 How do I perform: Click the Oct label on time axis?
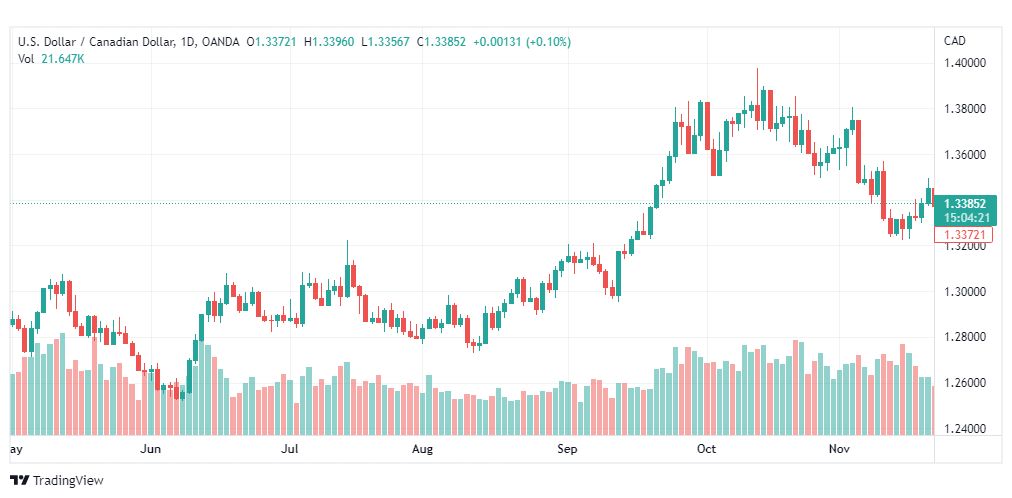[707, 450]
